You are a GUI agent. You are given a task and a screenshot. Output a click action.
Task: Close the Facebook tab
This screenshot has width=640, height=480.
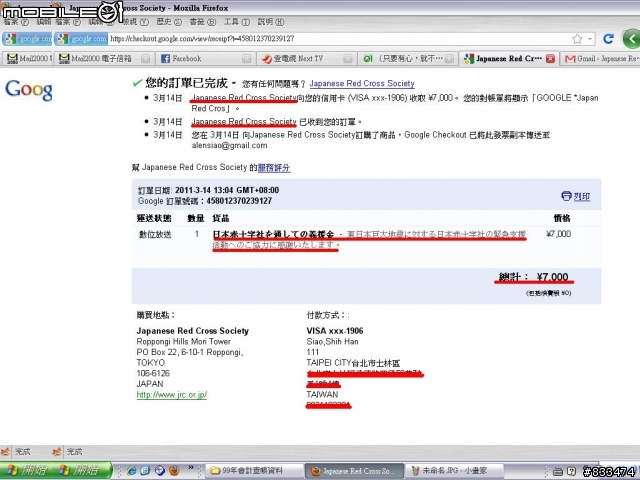(246, 59)
